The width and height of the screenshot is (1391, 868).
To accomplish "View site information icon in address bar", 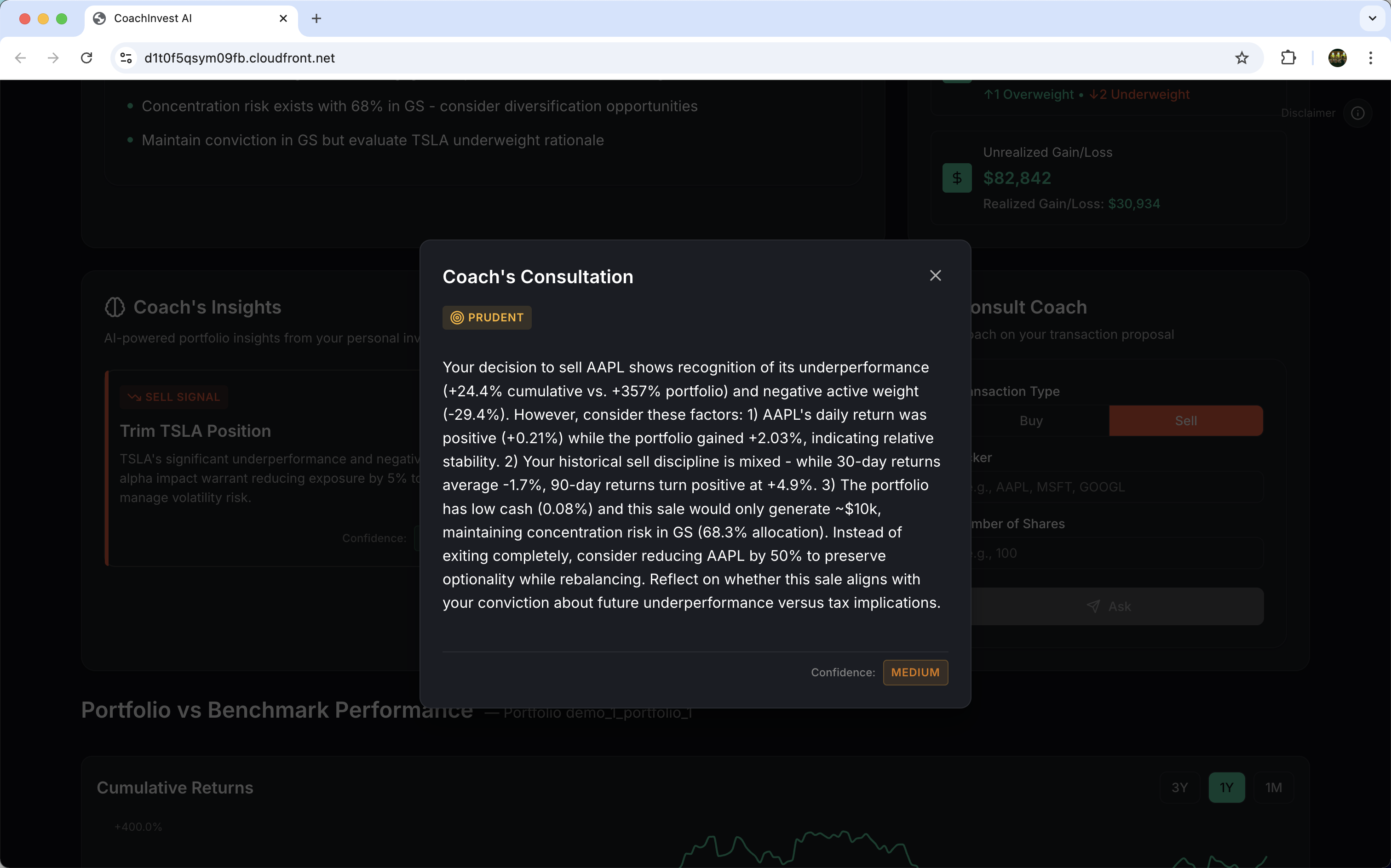I will [126, 58].
